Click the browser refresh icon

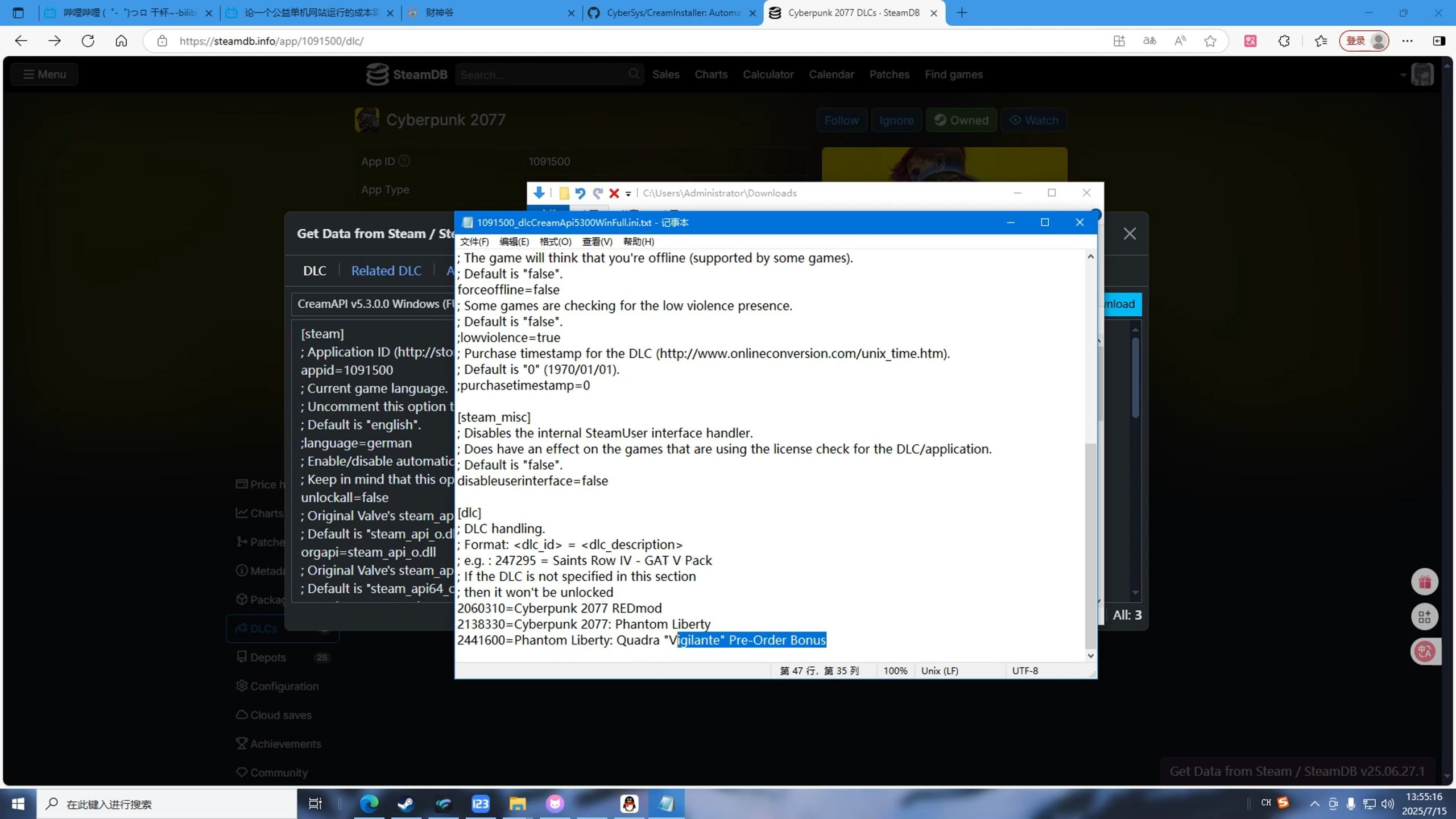pyautogui.click(x=88, y=41)
